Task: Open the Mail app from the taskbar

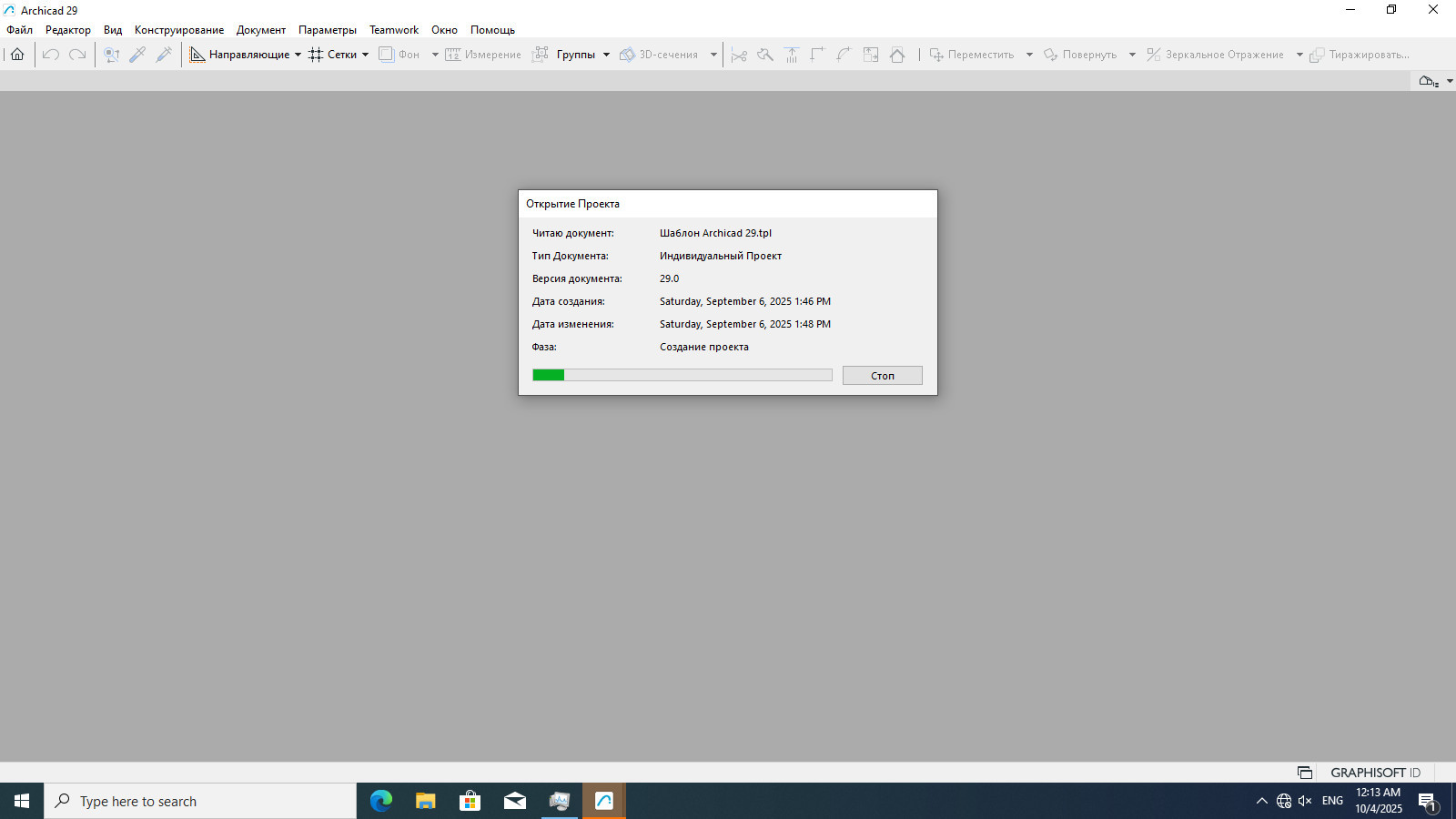Action: 514,801
